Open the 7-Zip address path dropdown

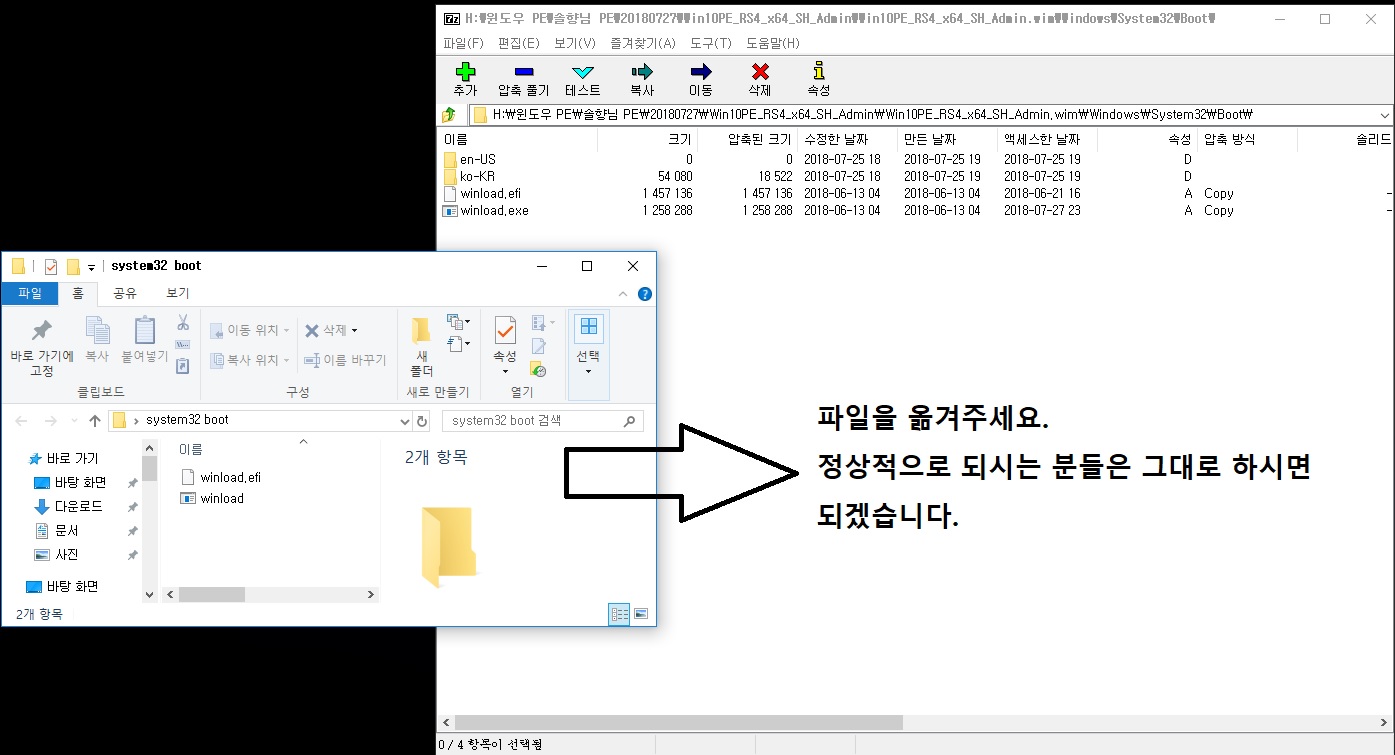(x=1384, y=115)
